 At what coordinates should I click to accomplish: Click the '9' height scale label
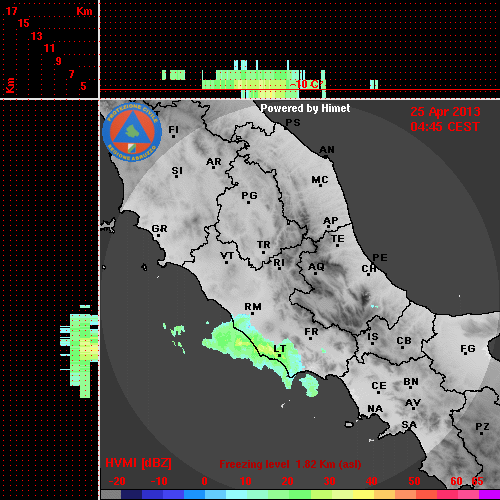[59, 61]
